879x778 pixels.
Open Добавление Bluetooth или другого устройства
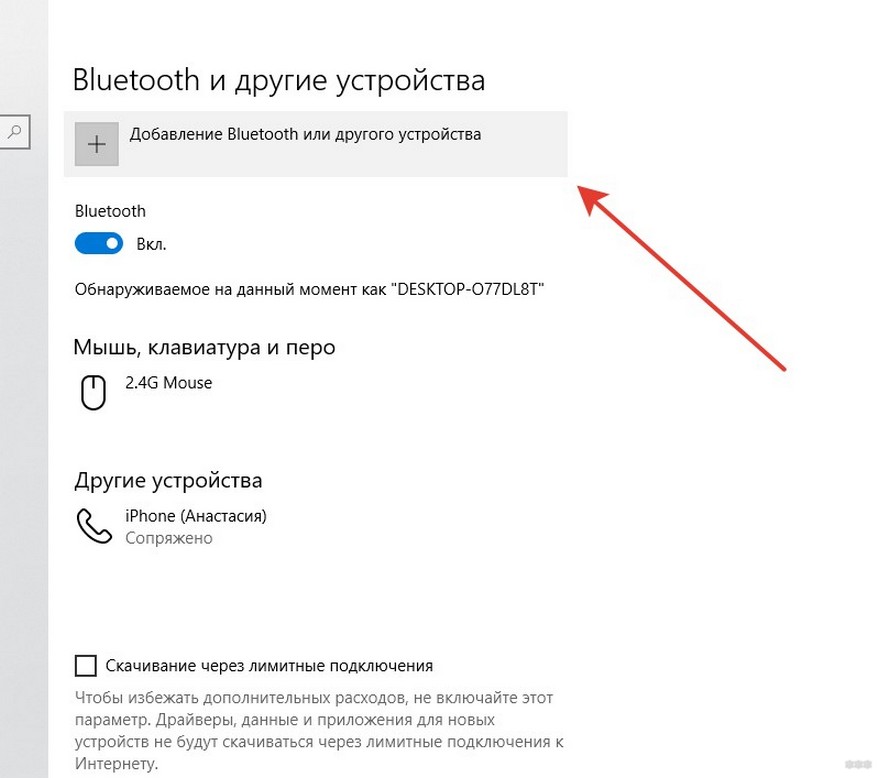point(316,144)
